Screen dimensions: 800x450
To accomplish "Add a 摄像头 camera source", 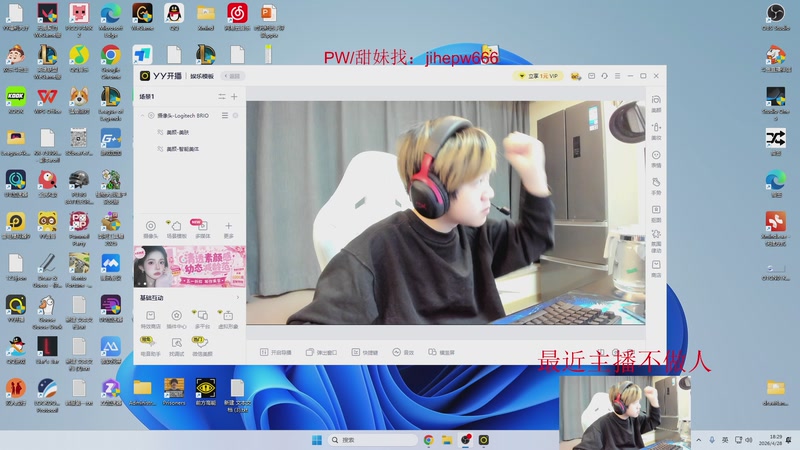I will tap(151, 229).
